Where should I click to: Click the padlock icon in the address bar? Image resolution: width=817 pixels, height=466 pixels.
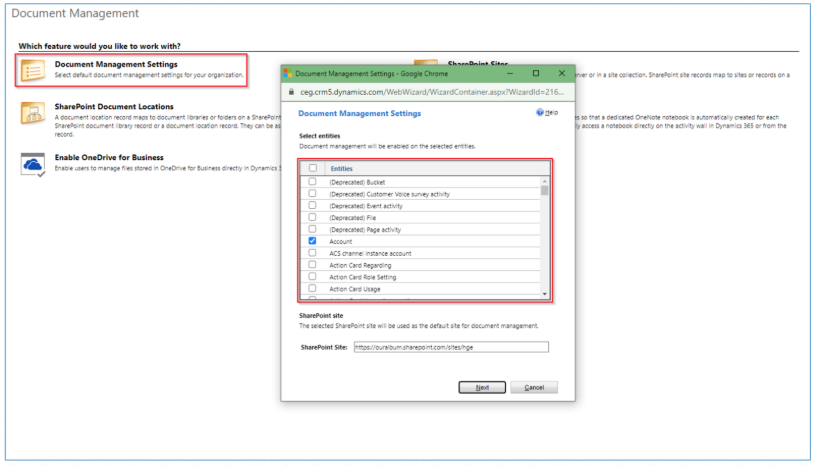(291, 92)
